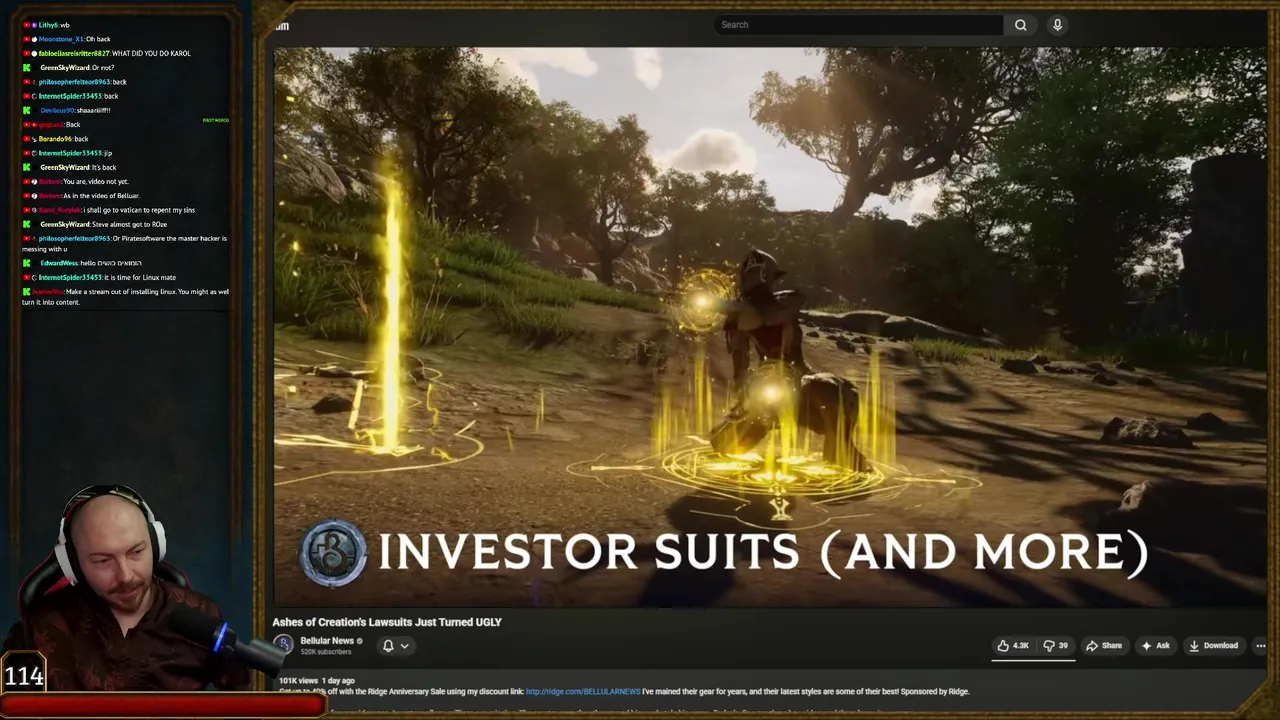Click the notification bell icon
Screen dimensions: 1280x720
[x=388, y=646]
